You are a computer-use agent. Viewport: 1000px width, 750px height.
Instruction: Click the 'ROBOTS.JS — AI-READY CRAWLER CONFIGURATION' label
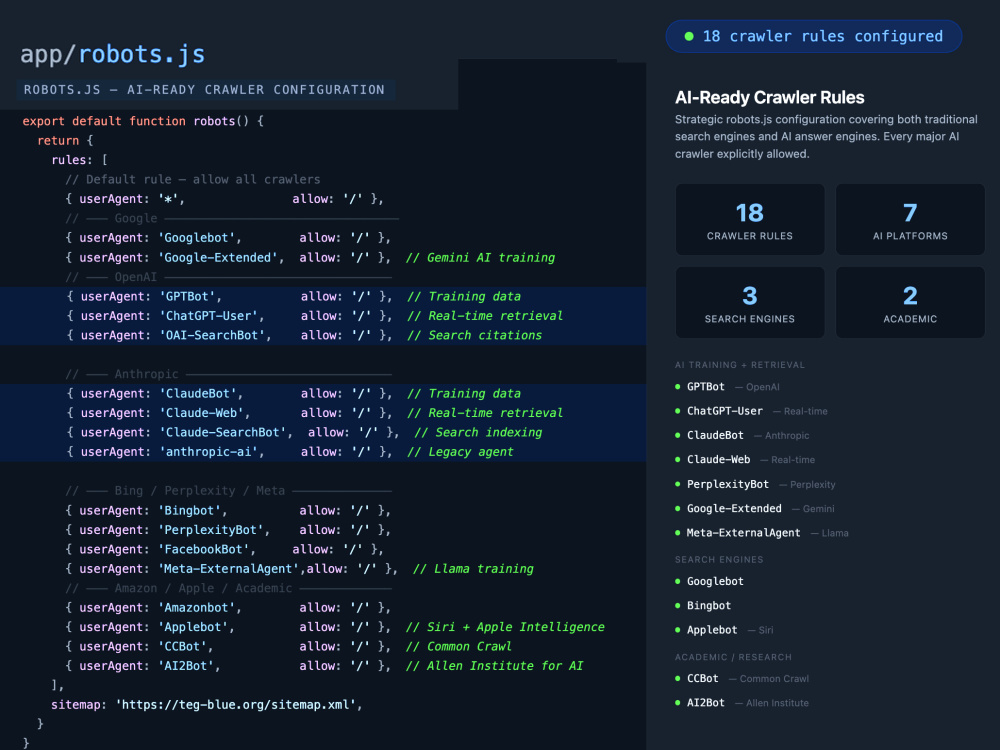tap(204, 90)
